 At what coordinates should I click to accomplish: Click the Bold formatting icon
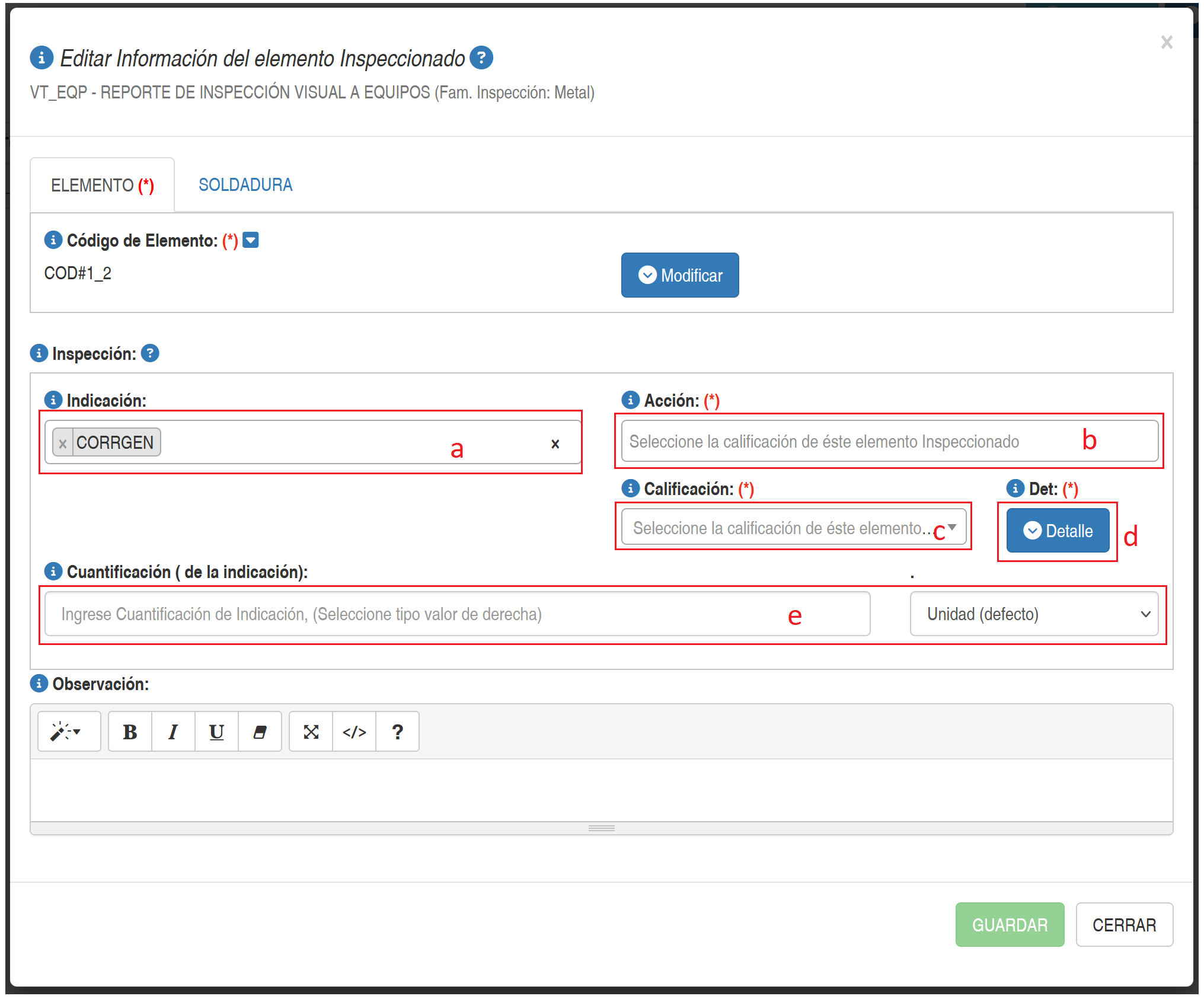click(130, 732)
